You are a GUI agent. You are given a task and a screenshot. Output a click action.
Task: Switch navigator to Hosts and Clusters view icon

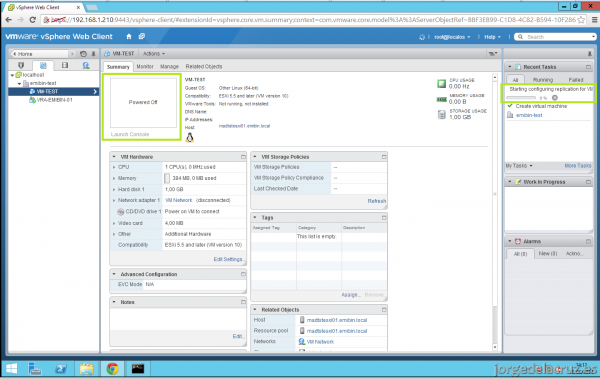21,65
